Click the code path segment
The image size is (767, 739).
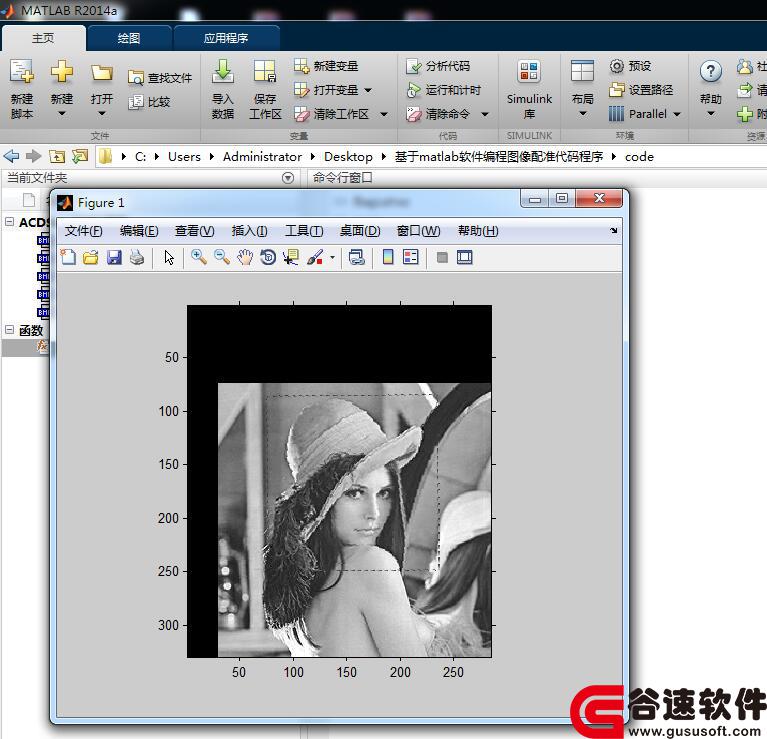pos(639,157)
